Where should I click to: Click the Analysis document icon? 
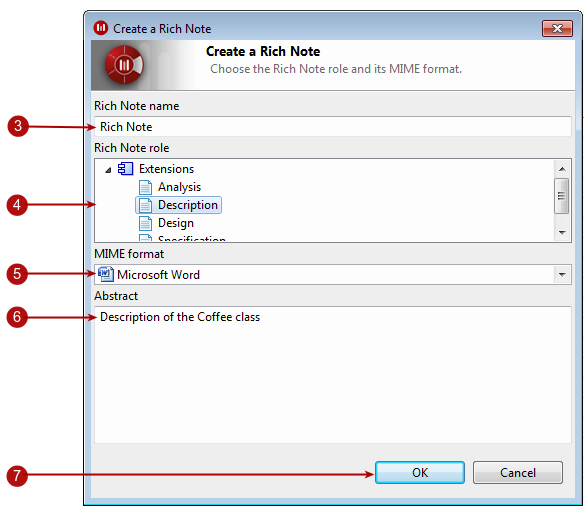pyautogui.click(x=145, y=187)
